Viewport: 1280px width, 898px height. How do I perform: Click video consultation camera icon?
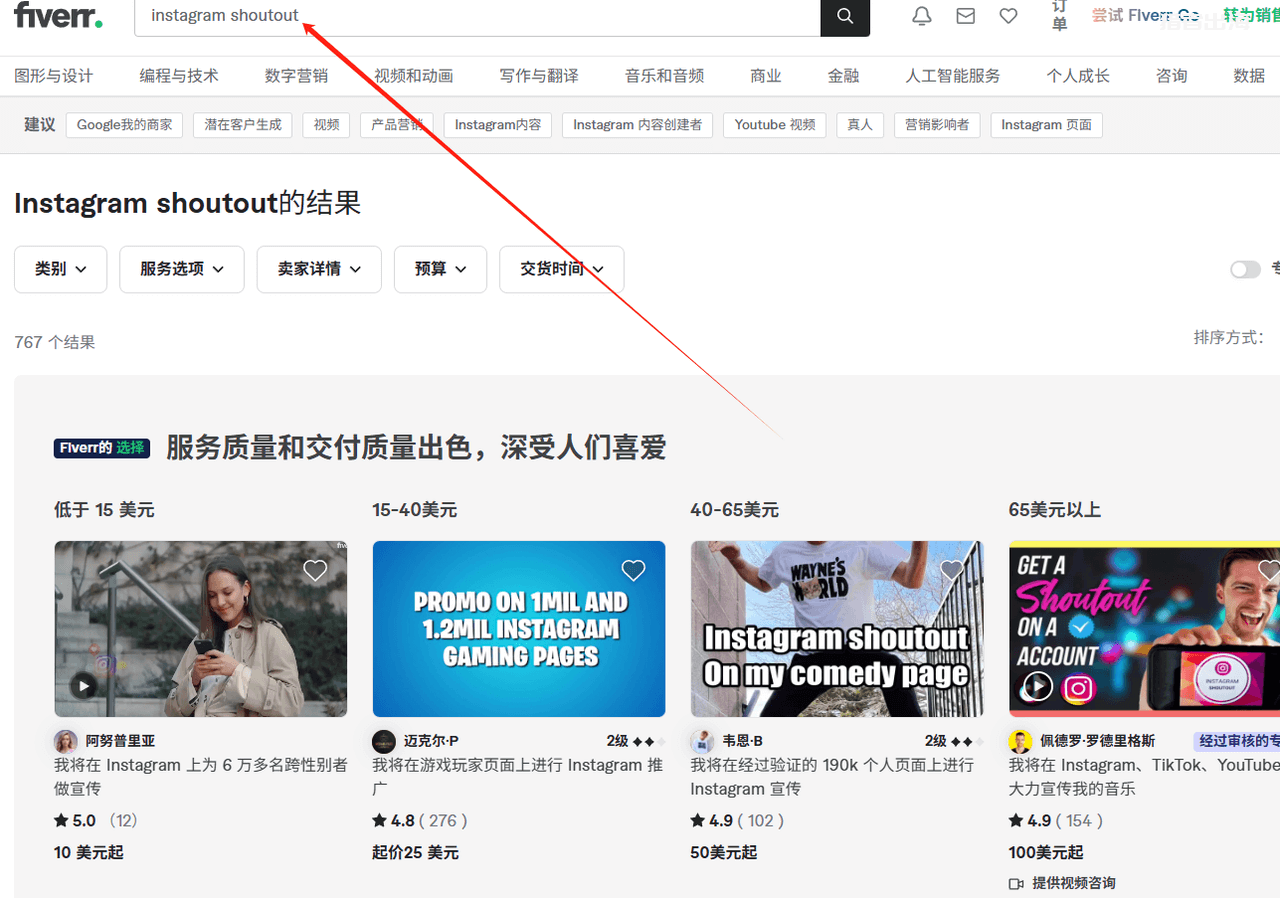point(1017,883)
